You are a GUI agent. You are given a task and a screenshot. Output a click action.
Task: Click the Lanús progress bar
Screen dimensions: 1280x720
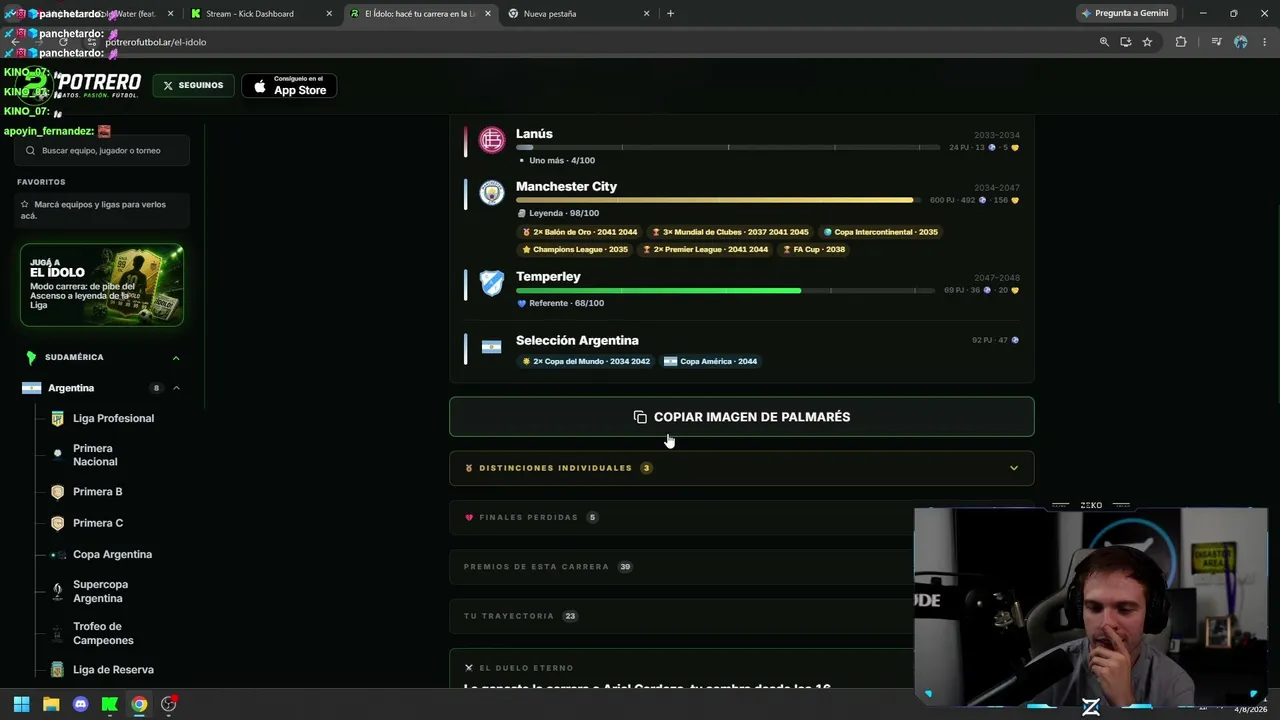(728, 147)
